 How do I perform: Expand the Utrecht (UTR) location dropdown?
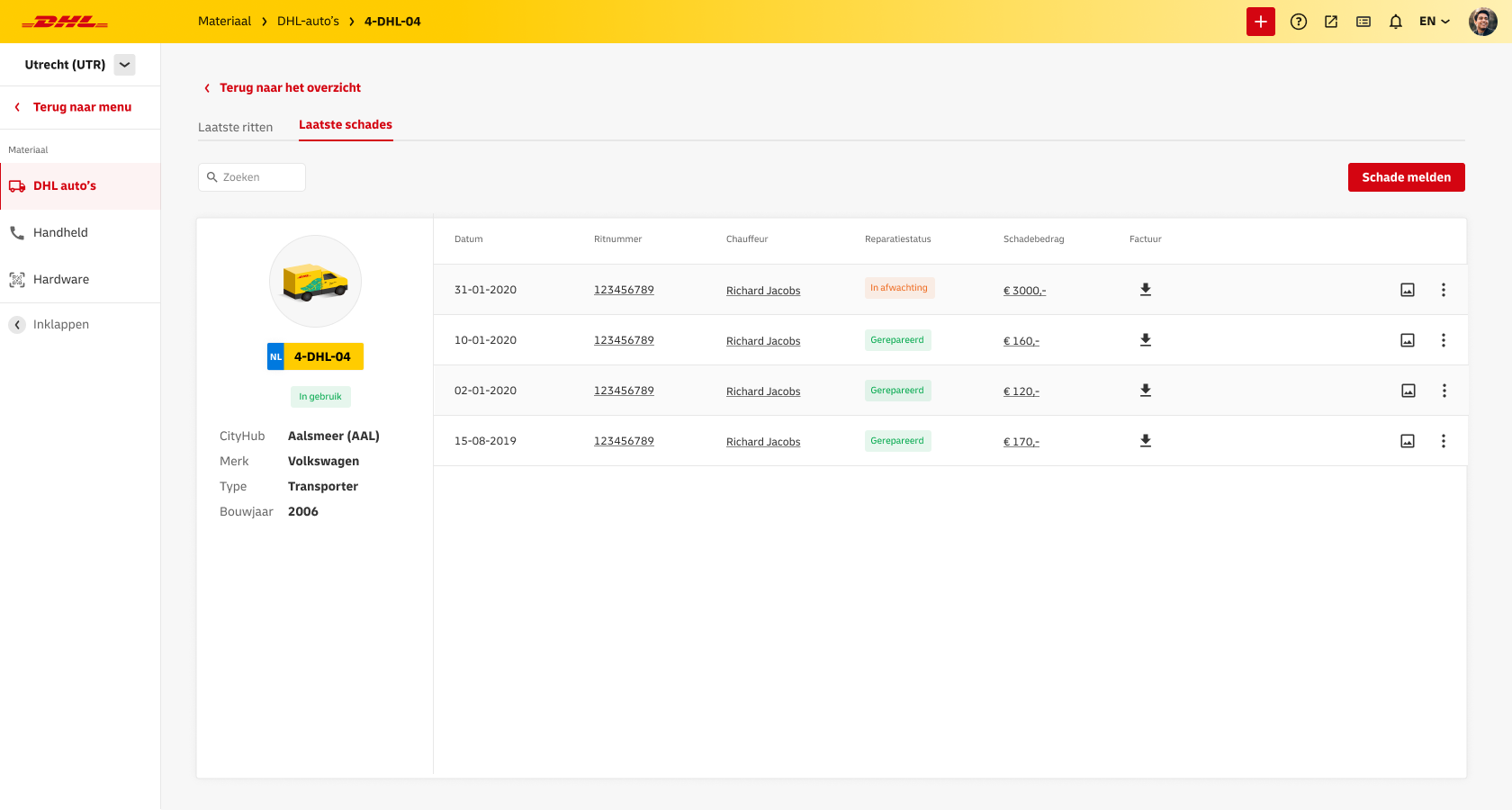pyautogui.click(x=125, y=65)
